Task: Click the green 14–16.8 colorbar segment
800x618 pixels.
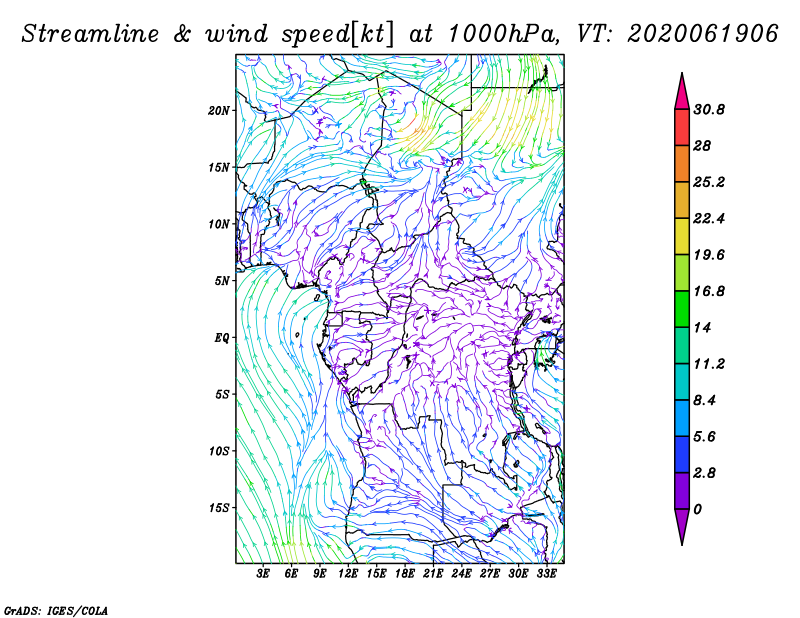Action: point(682,309)
